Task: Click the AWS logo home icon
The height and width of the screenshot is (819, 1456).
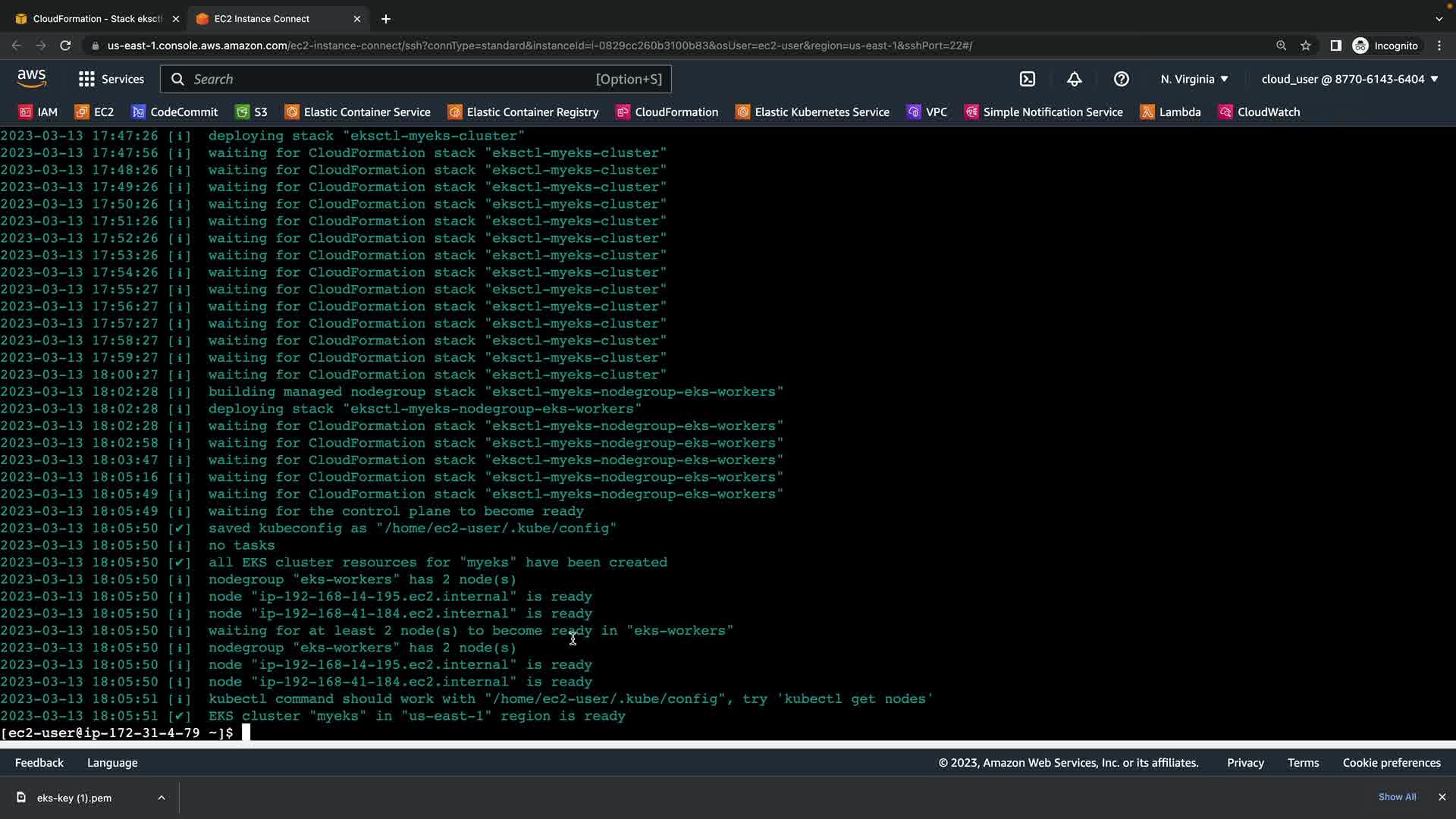Action: point(32,78)
